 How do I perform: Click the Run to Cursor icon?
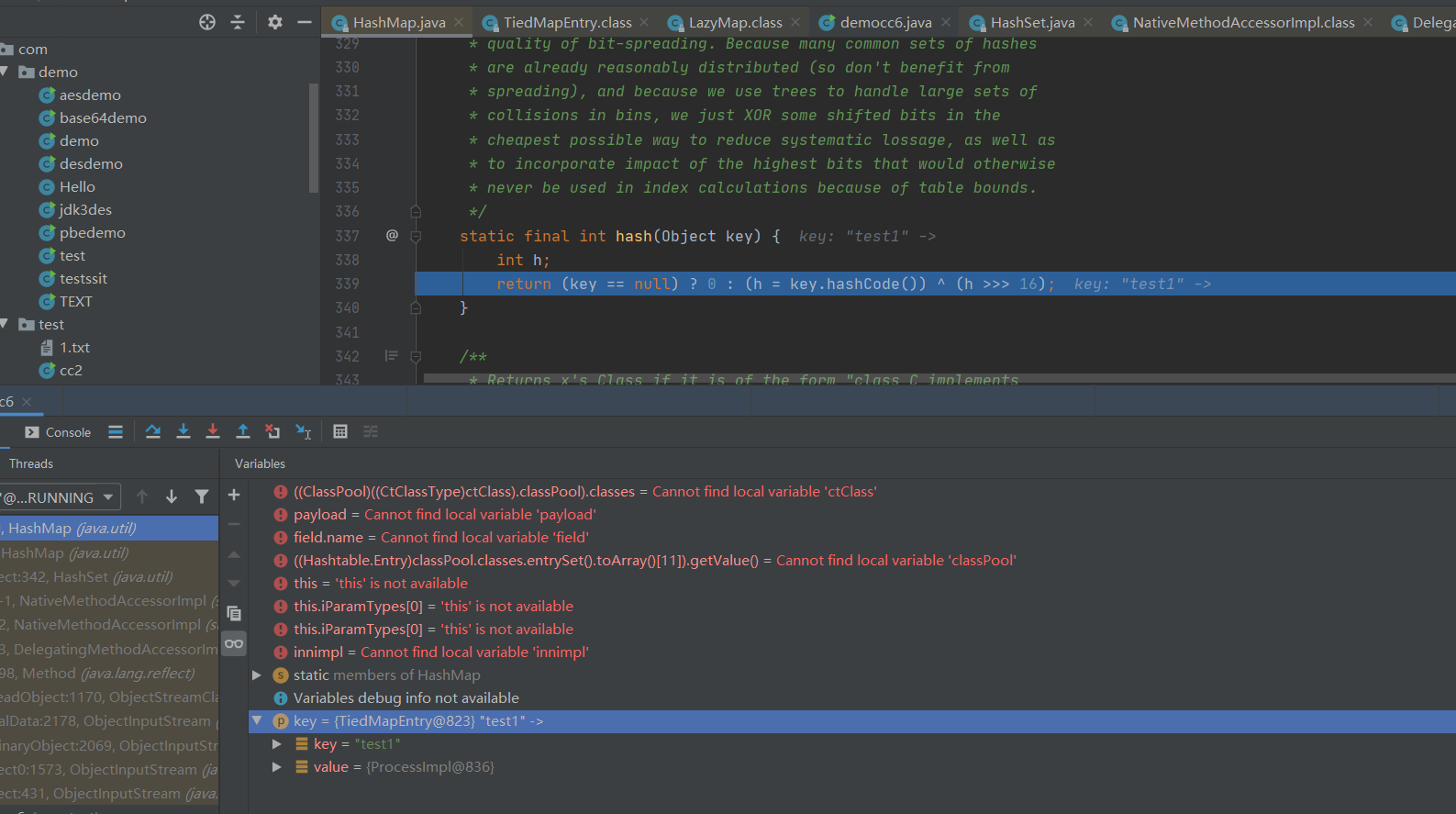pos(304,431)
